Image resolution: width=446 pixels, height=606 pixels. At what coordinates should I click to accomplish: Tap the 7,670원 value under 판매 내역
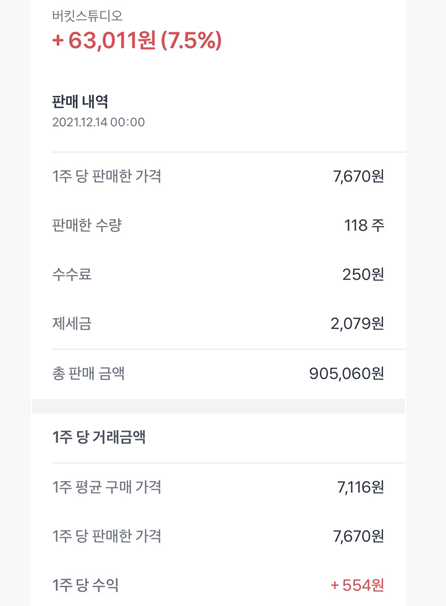click(x=358, y=176)
